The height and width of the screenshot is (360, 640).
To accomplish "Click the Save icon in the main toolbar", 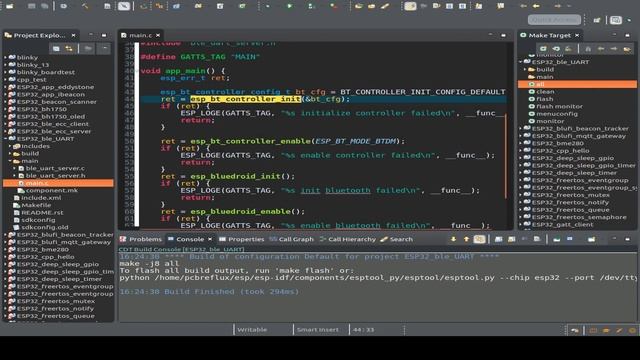I will pyautogui.click(x=31, y=6).
